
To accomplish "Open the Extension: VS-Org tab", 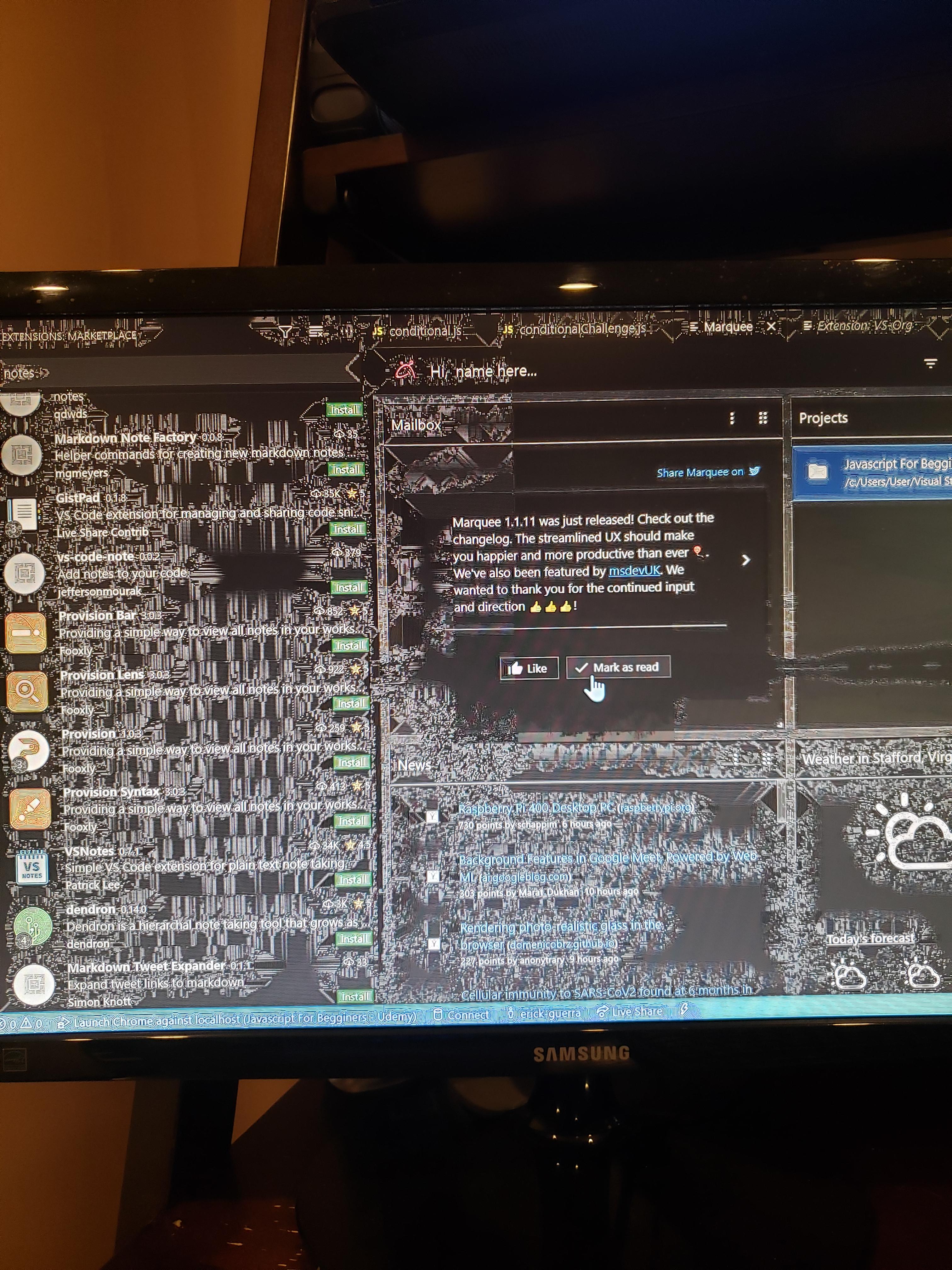I will click(x=858, y=326).
